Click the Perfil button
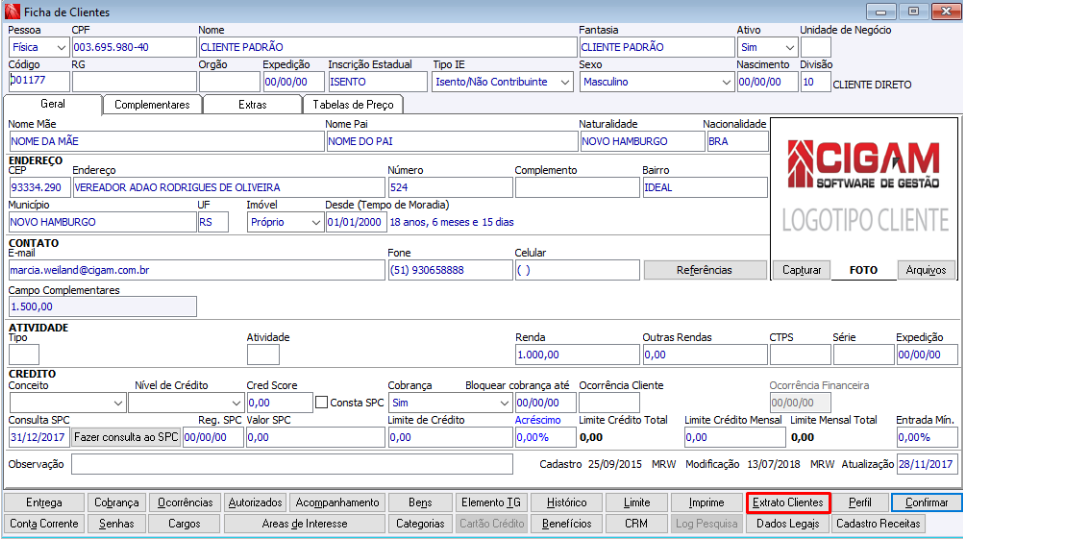Screen dimensions: 1080x539 point(860,503)
